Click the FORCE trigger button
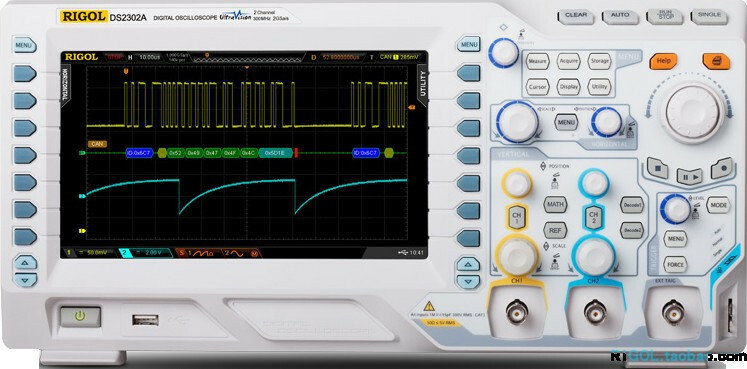This screenshot has width=747, height=369. pyautogui.click(x=675, y=265)
